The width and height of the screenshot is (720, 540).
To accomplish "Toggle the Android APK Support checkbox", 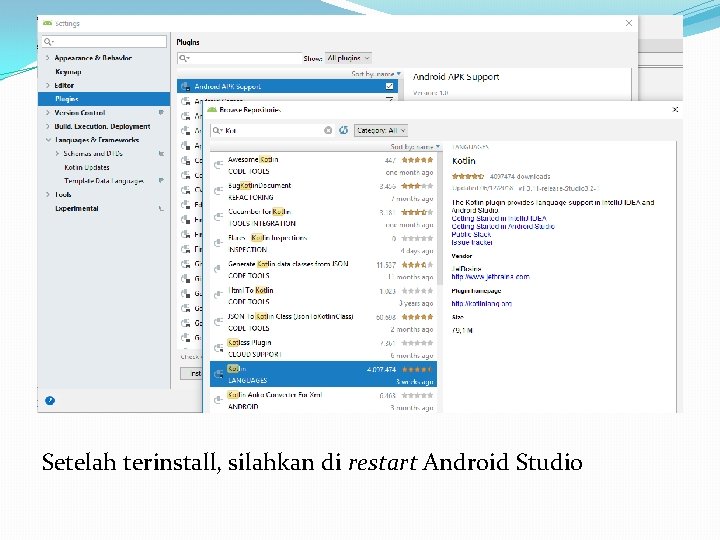I will pos(389,86).
